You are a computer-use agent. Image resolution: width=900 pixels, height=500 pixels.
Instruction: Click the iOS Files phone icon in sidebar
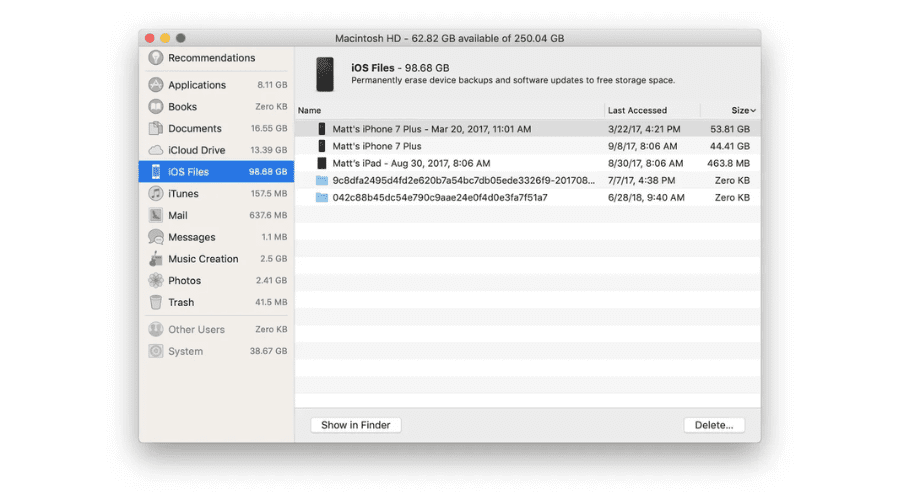156,172
